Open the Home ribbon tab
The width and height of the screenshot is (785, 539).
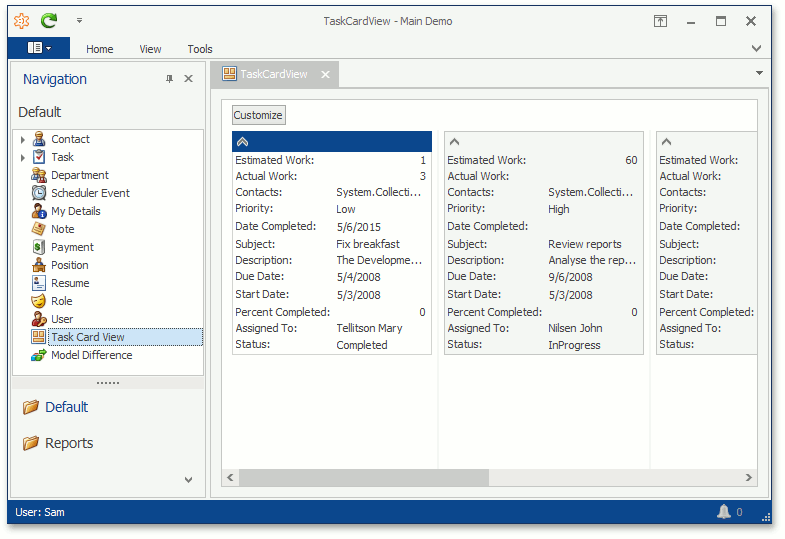click(x=100, y=49)
